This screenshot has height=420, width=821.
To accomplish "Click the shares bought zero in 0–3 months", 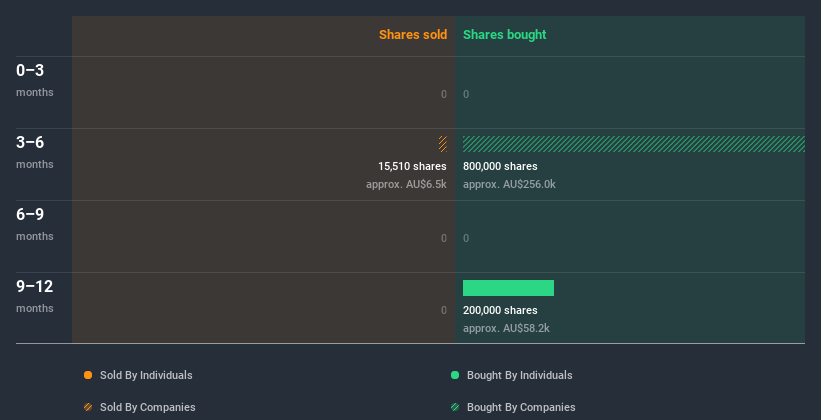I will pyautogui.click(x=466, y=94).
